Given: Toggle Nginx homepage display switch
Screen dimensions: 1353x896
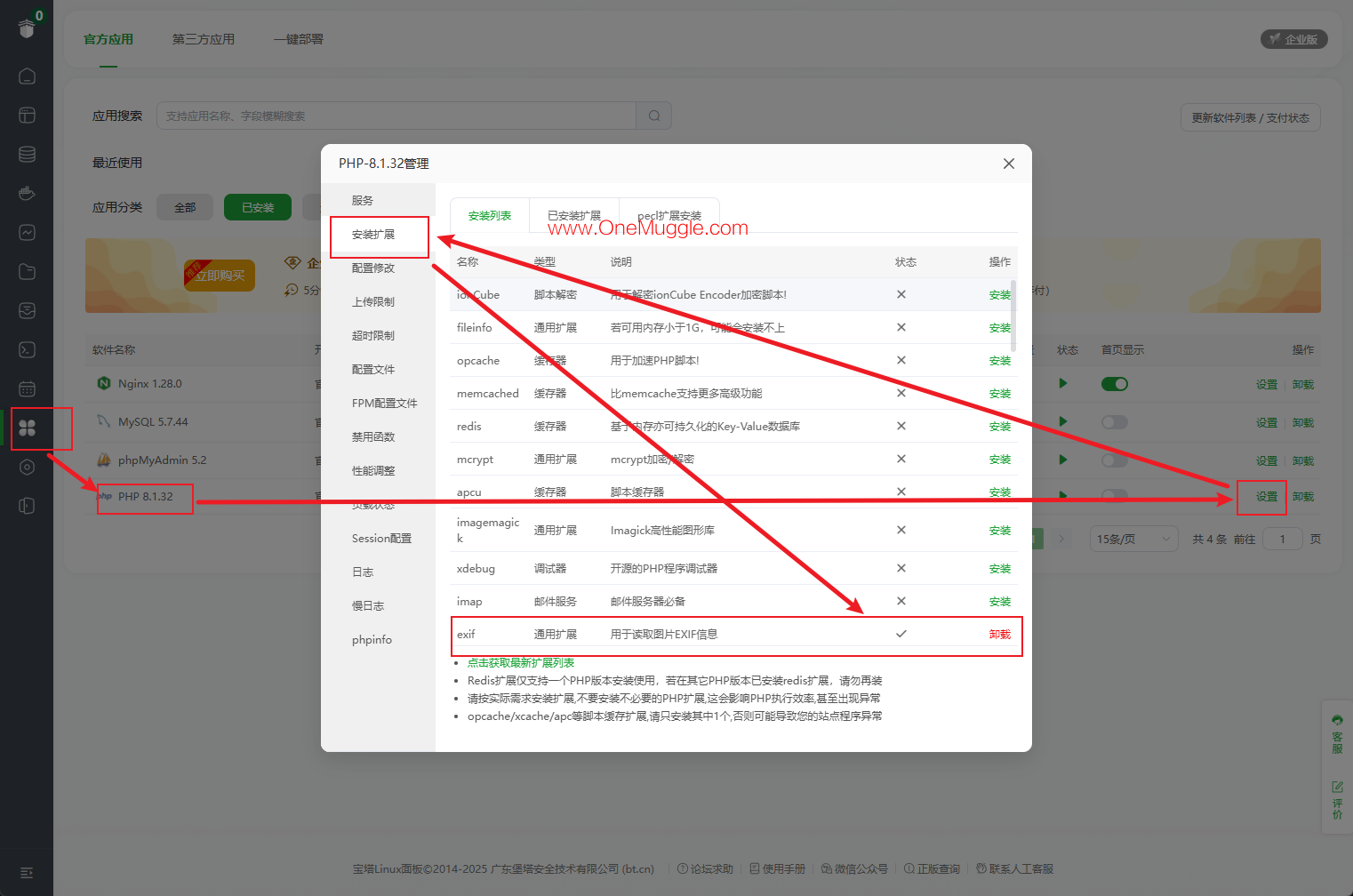Looking at the screenshot, I should 1114,384.
